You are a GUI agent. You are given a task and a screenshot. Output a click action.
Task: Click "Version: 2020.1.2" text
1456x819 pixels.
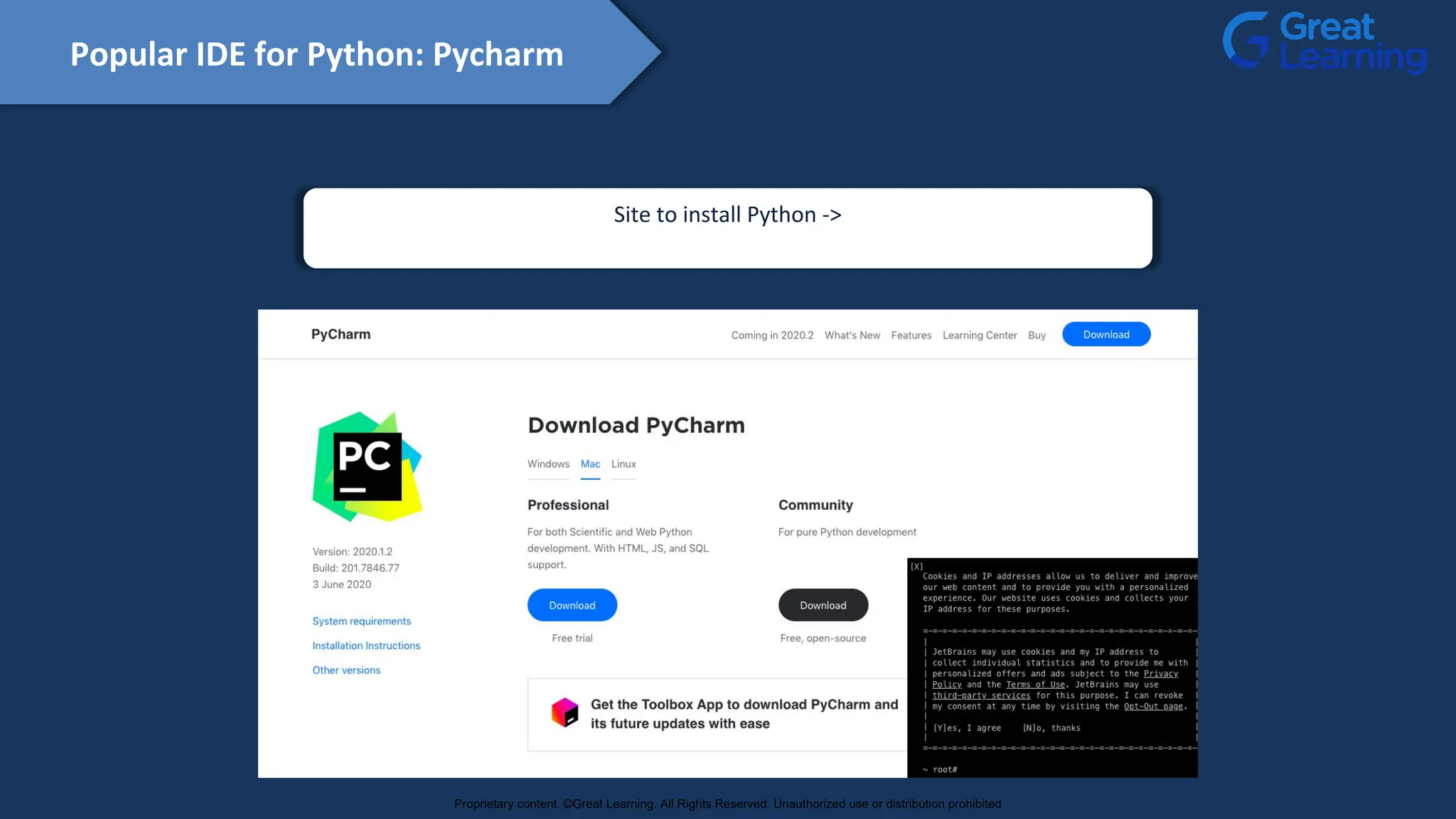(x=352, y=552)
